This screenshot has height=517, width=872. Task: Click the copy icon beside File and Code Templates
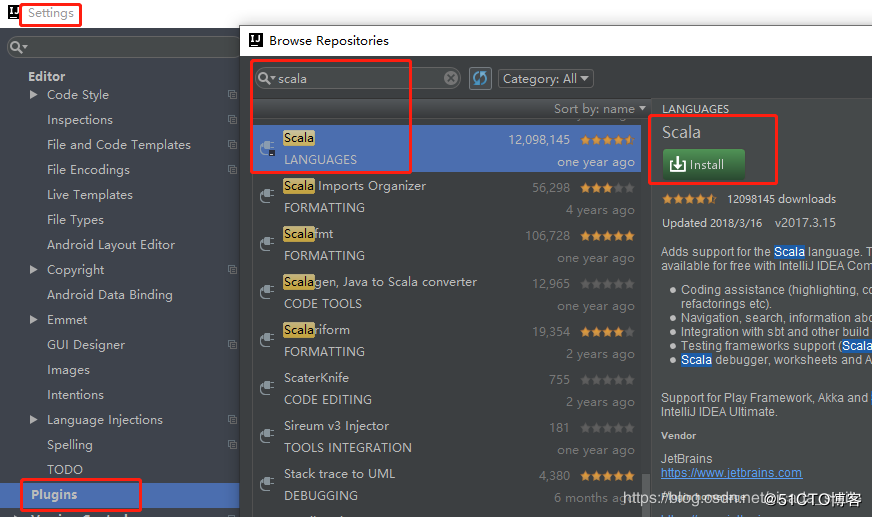pos(232,145)
